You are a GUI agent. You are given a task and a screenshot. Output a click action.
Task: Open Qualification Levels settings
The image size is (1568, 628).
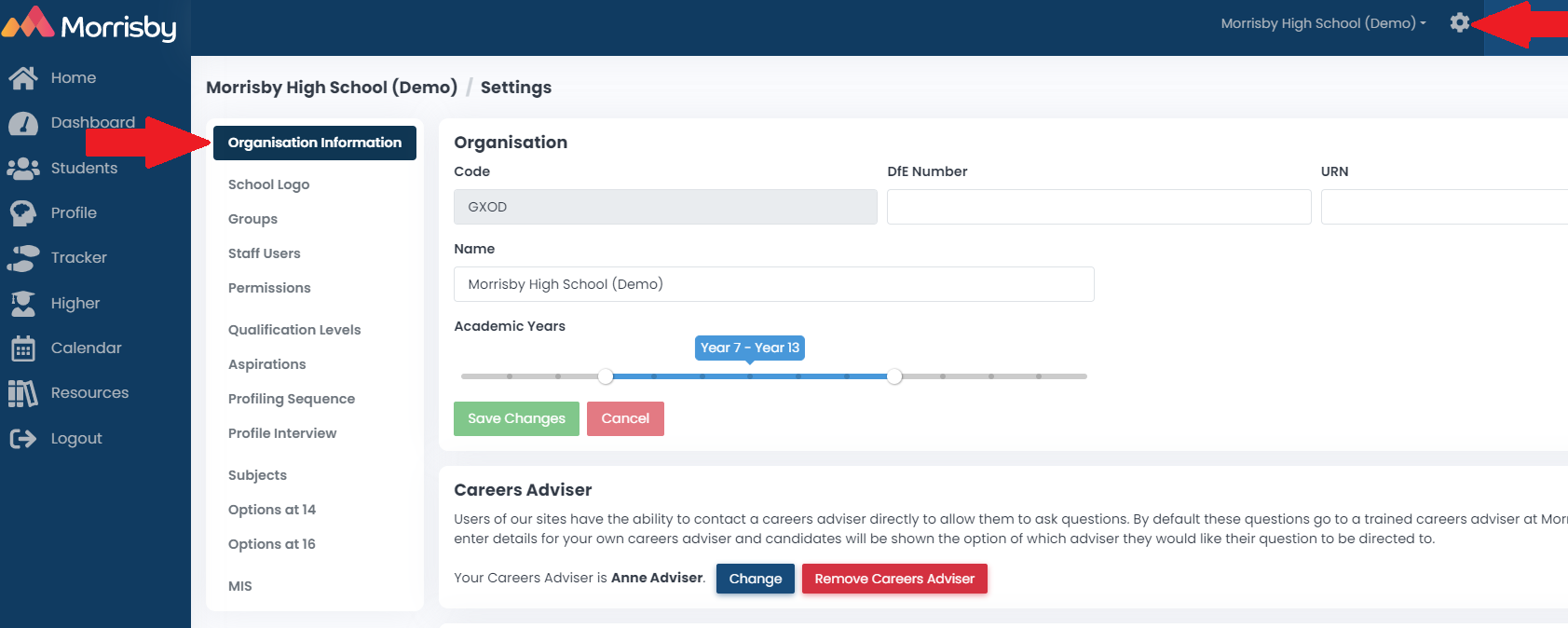(x=294, y=330)
